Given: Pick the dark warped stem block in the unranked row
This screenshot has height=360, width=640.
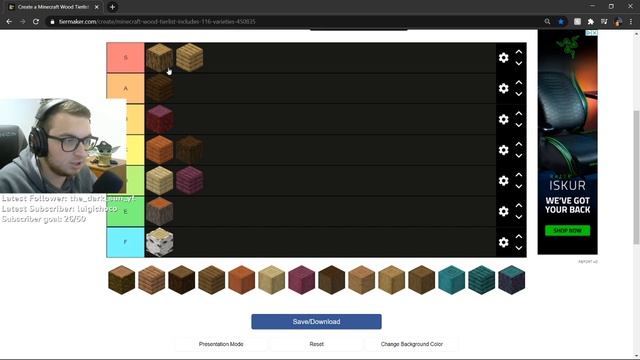Looking at the screenshot, I should [x=511, y=280].
